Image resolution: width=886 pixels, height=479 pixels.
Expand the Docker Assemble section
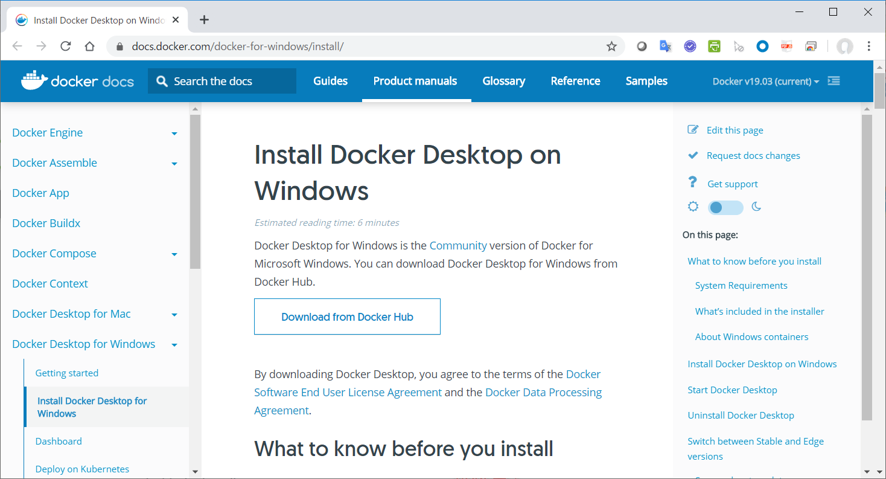tap(175, 164)
